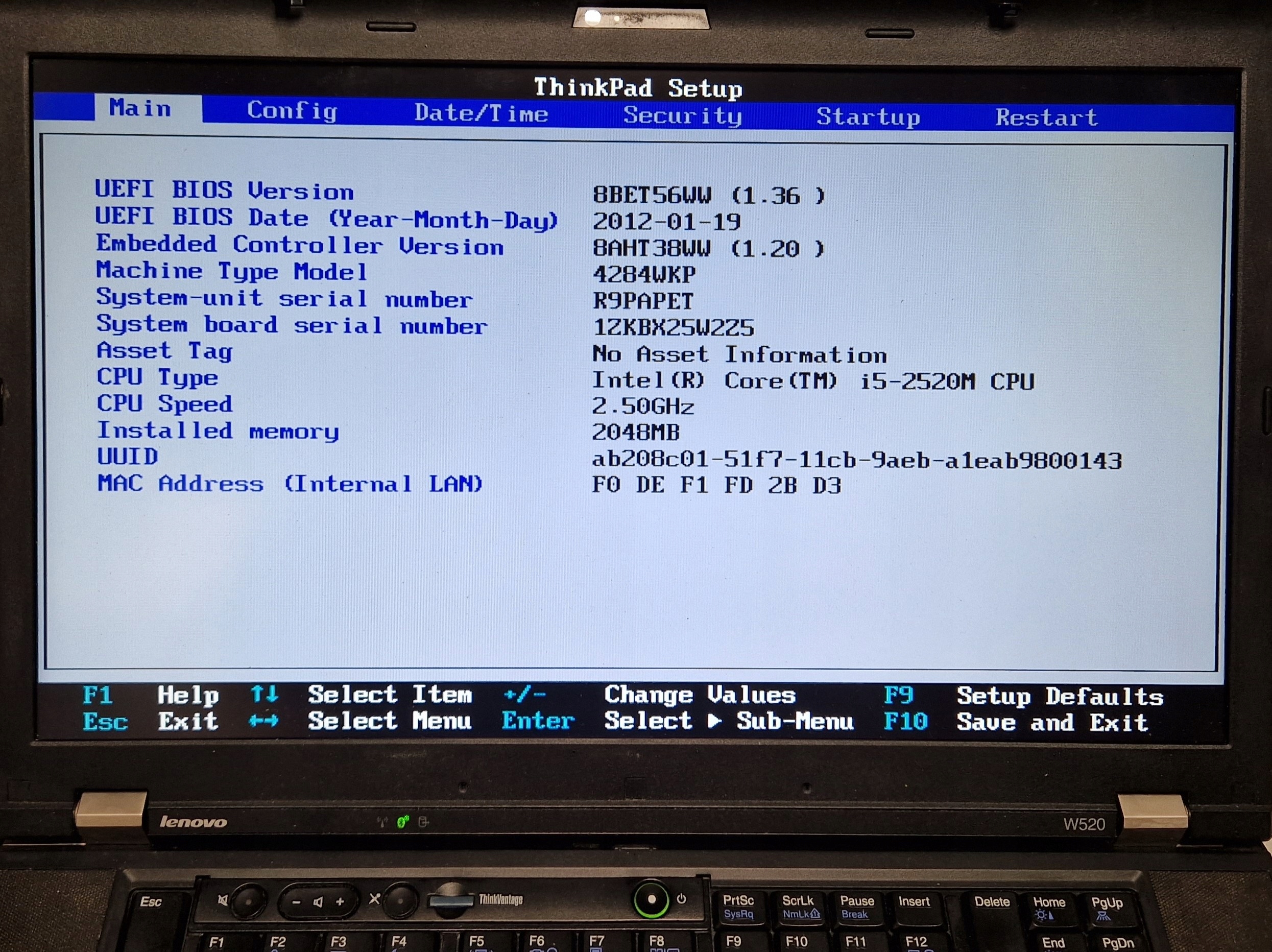The image size is (1272, 952).
Task: Tap the Insert key
Action: [x=915, y=908]
